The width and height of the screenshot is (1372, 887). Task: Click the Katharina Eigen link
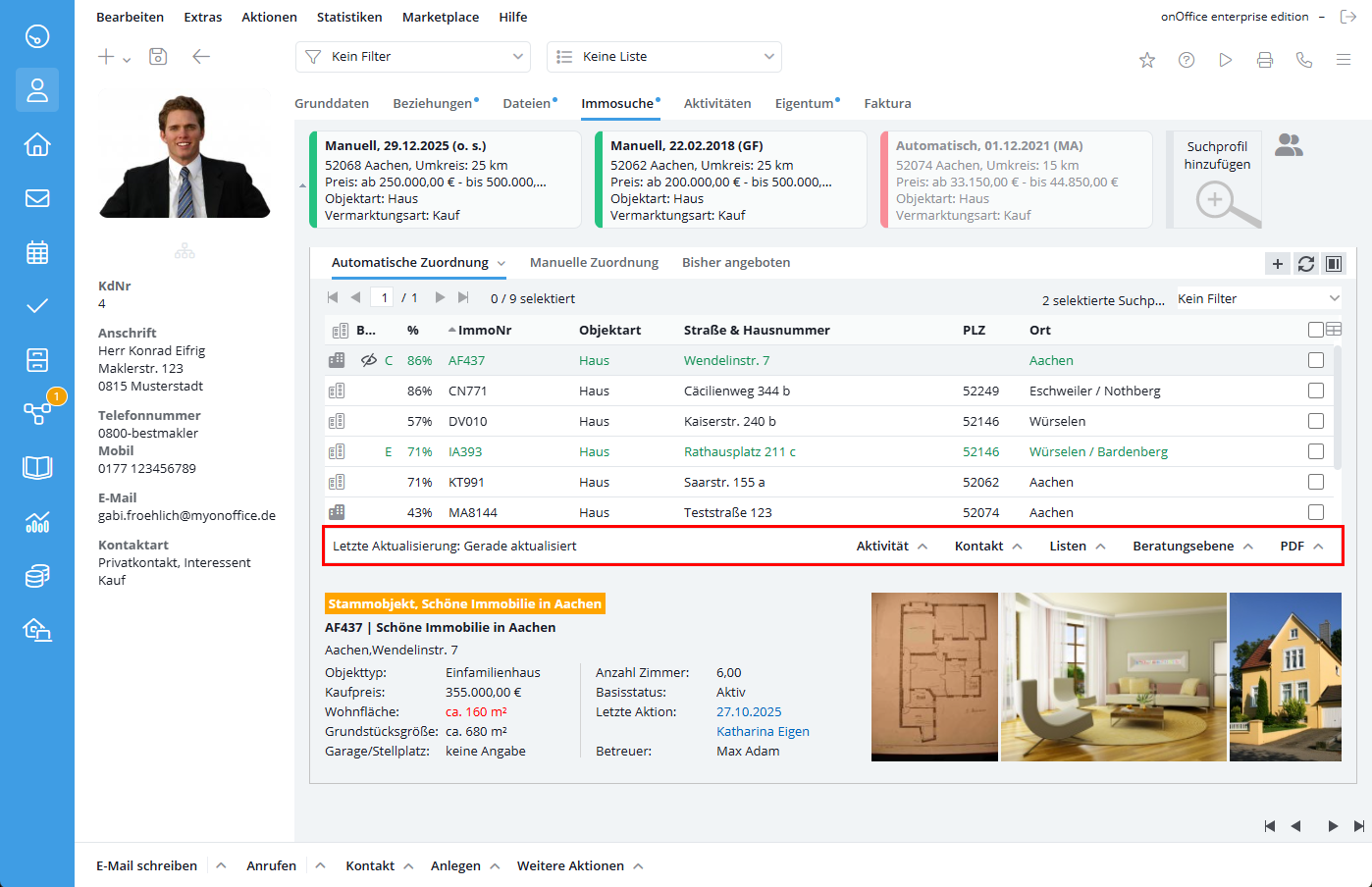(x=763, y=731)
